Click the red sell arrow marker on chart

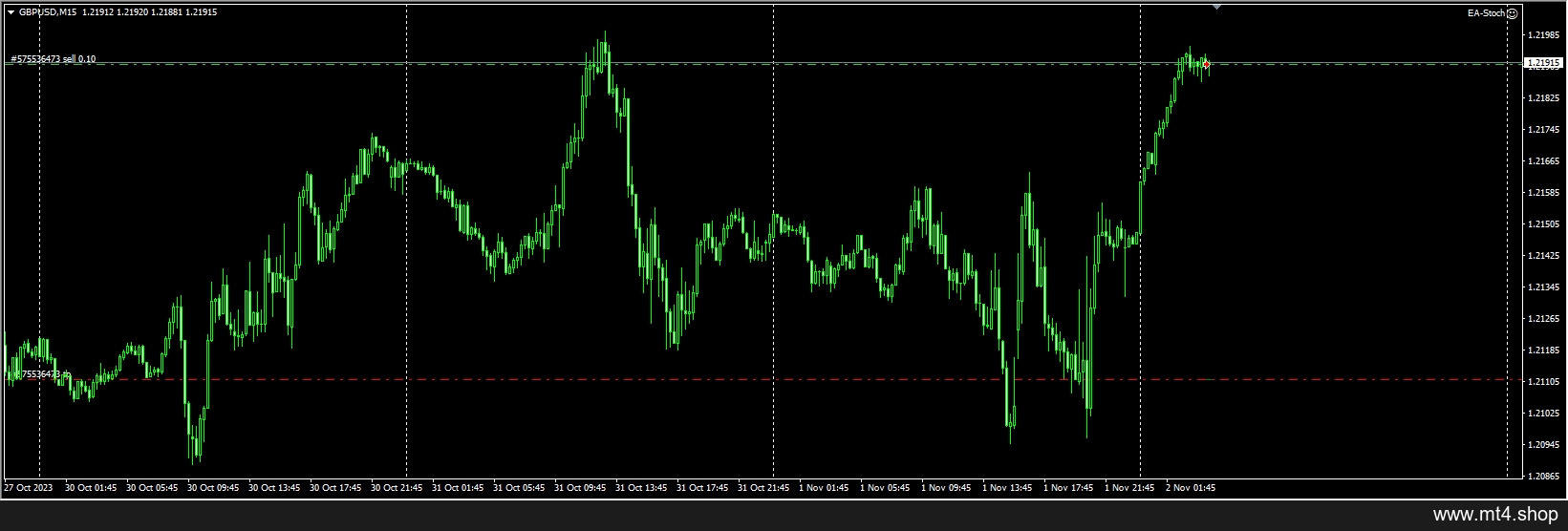1207,64
